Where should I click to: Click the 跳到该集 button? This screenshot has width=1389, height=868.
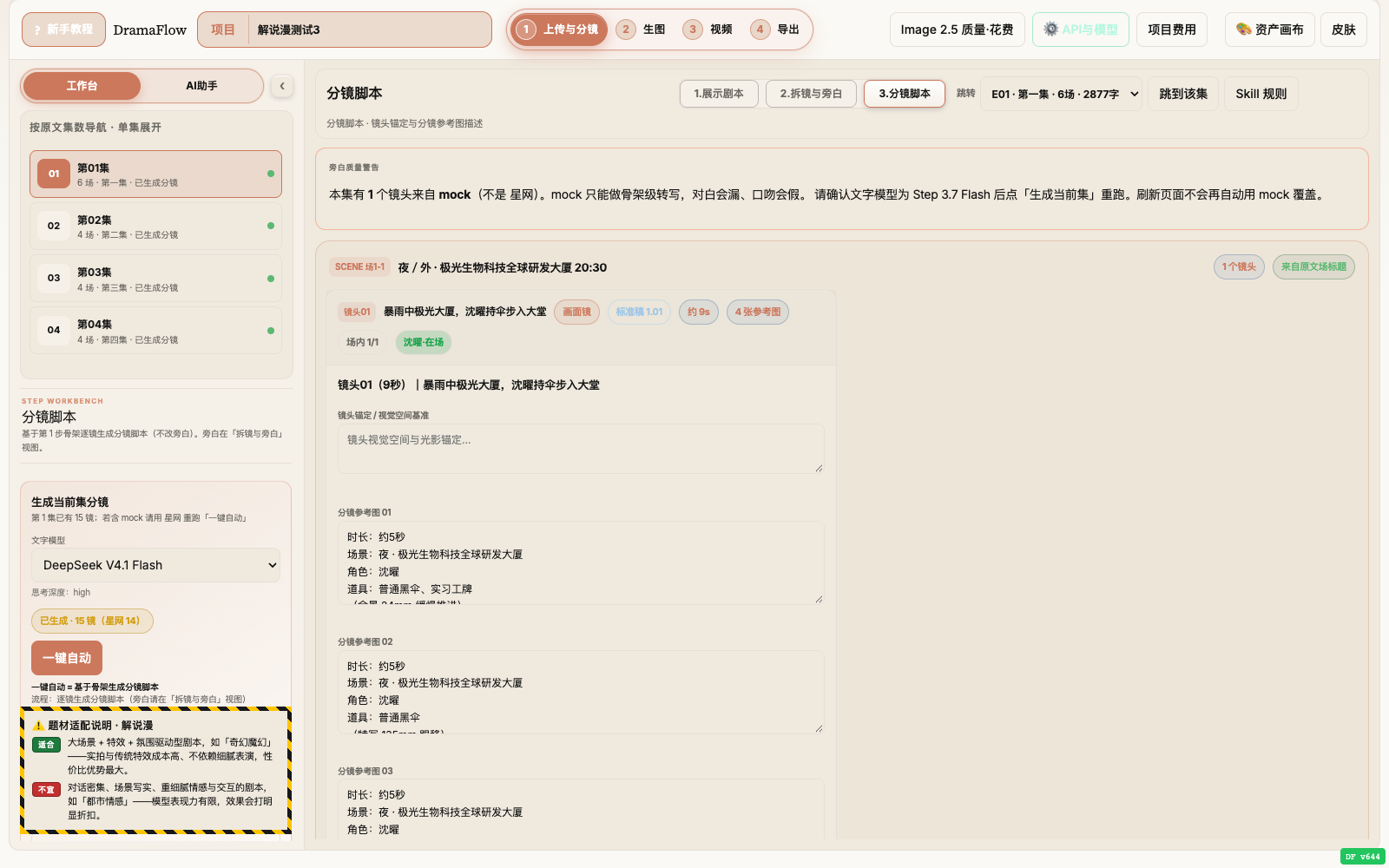(1183, 94)
